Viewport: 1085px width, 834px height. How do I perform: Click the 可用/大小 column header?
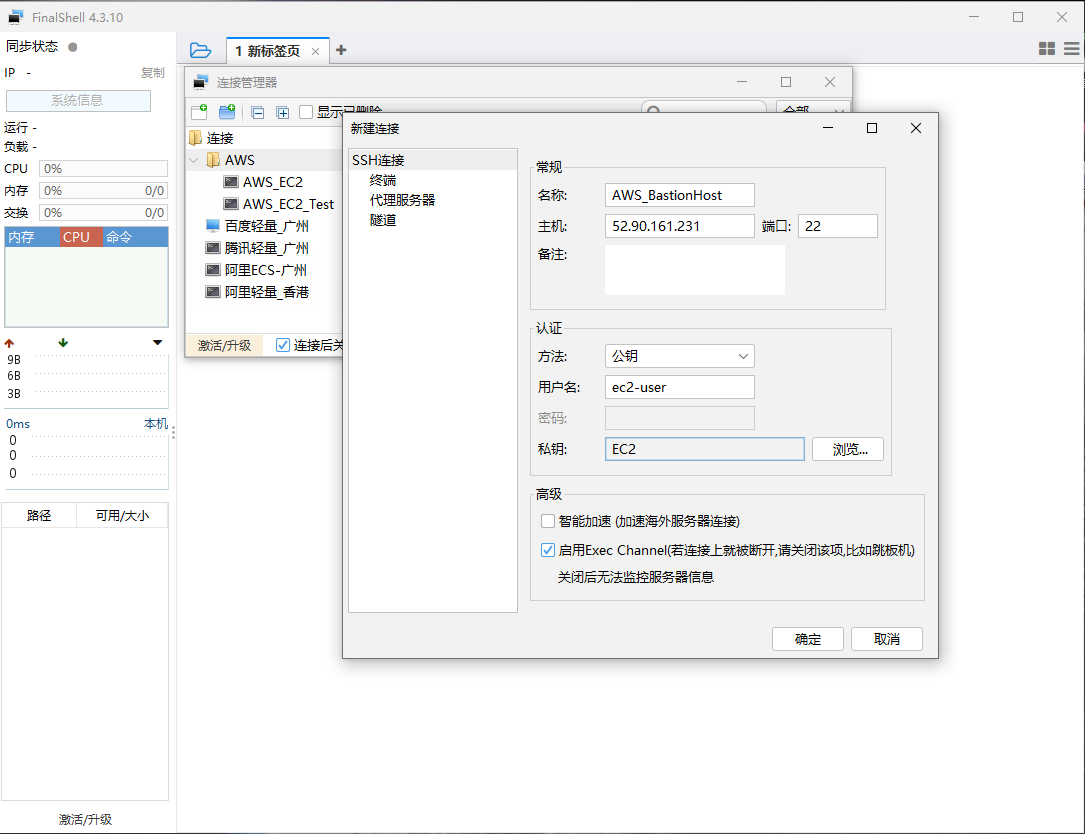pos(122,516)
